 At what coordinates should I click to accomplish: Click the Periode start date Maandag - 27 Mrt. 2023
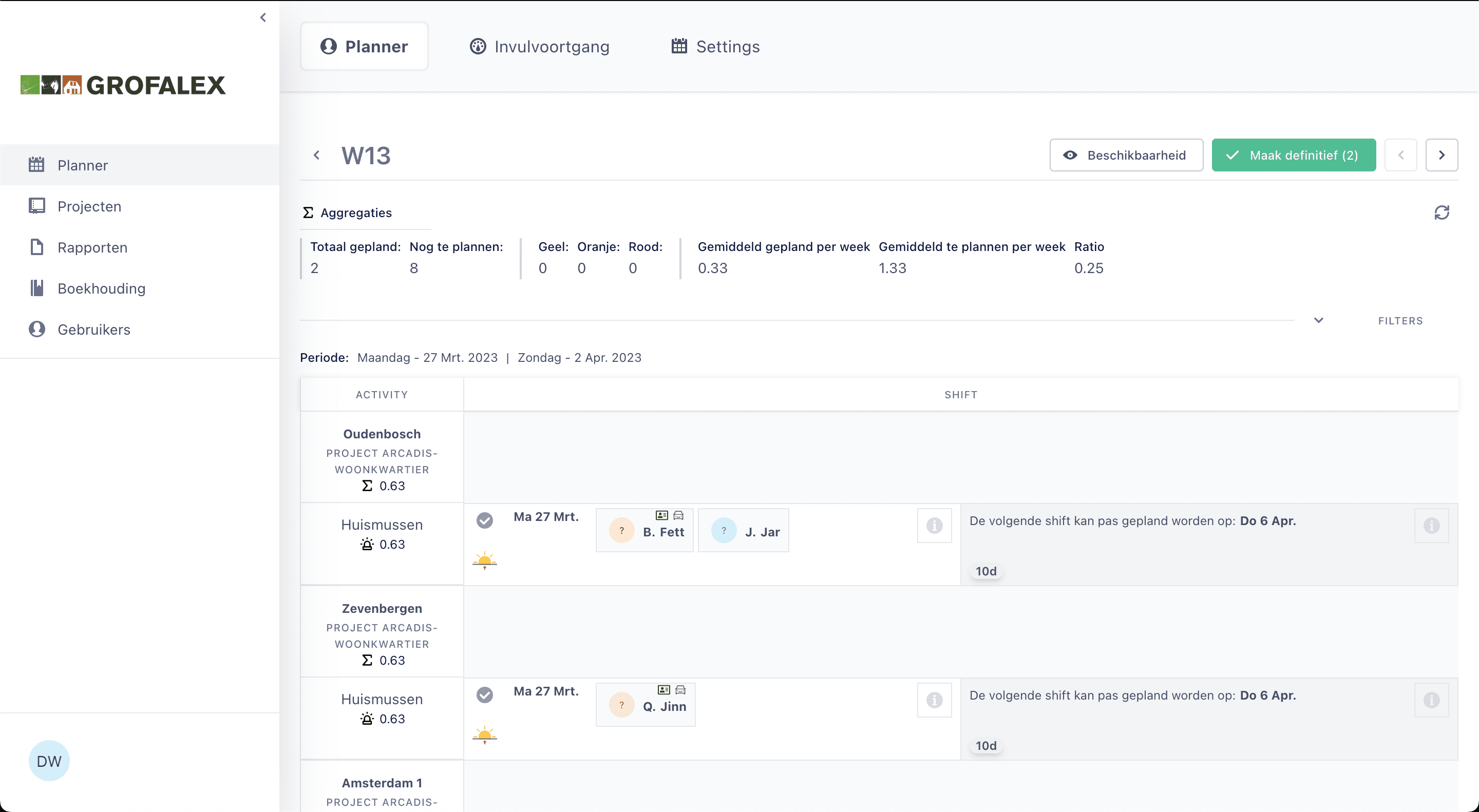pyautogui.click(x=427, y=358)
